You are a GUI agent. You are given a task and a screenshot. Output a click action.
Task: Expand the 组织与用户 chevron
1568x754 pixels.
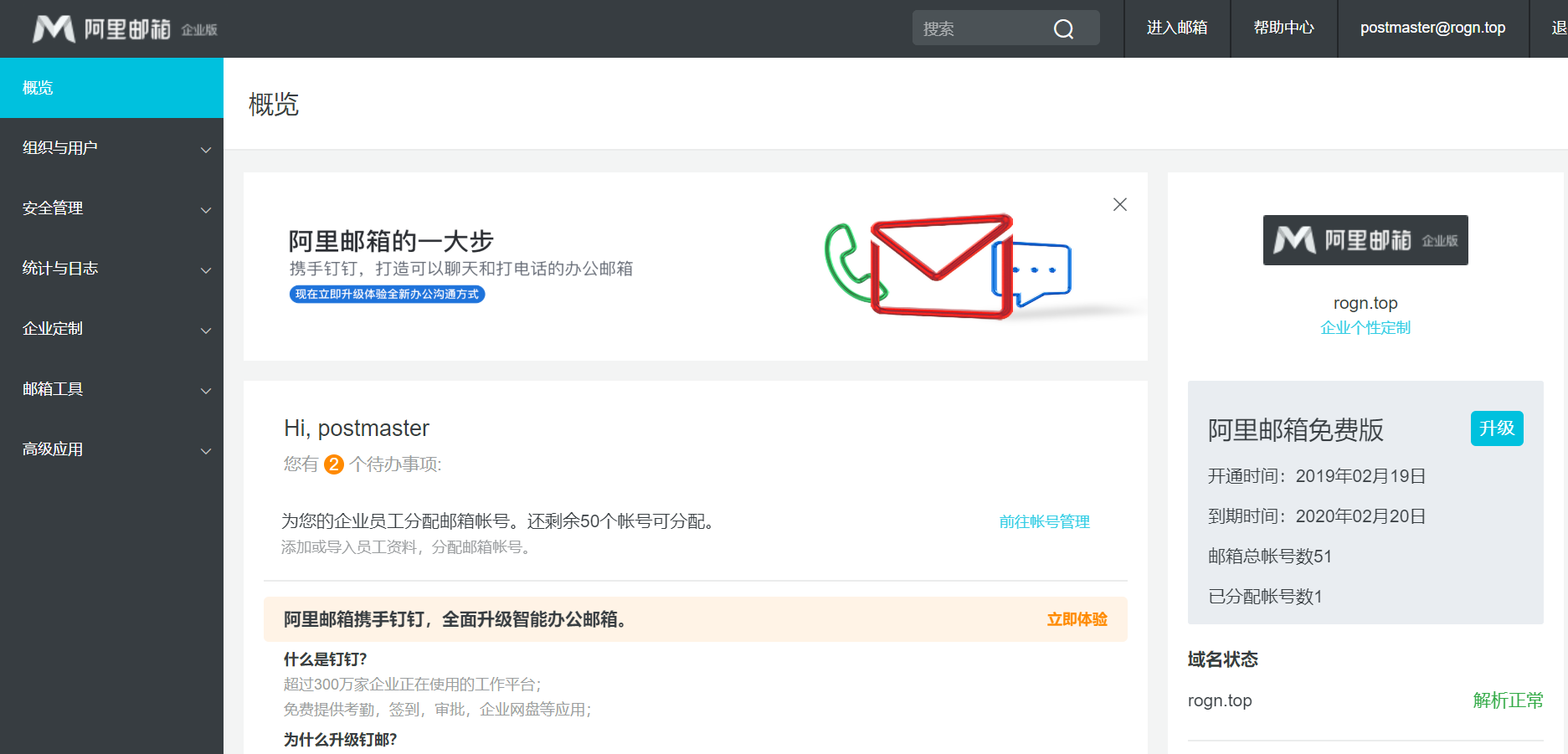click(x=206, y=150)
